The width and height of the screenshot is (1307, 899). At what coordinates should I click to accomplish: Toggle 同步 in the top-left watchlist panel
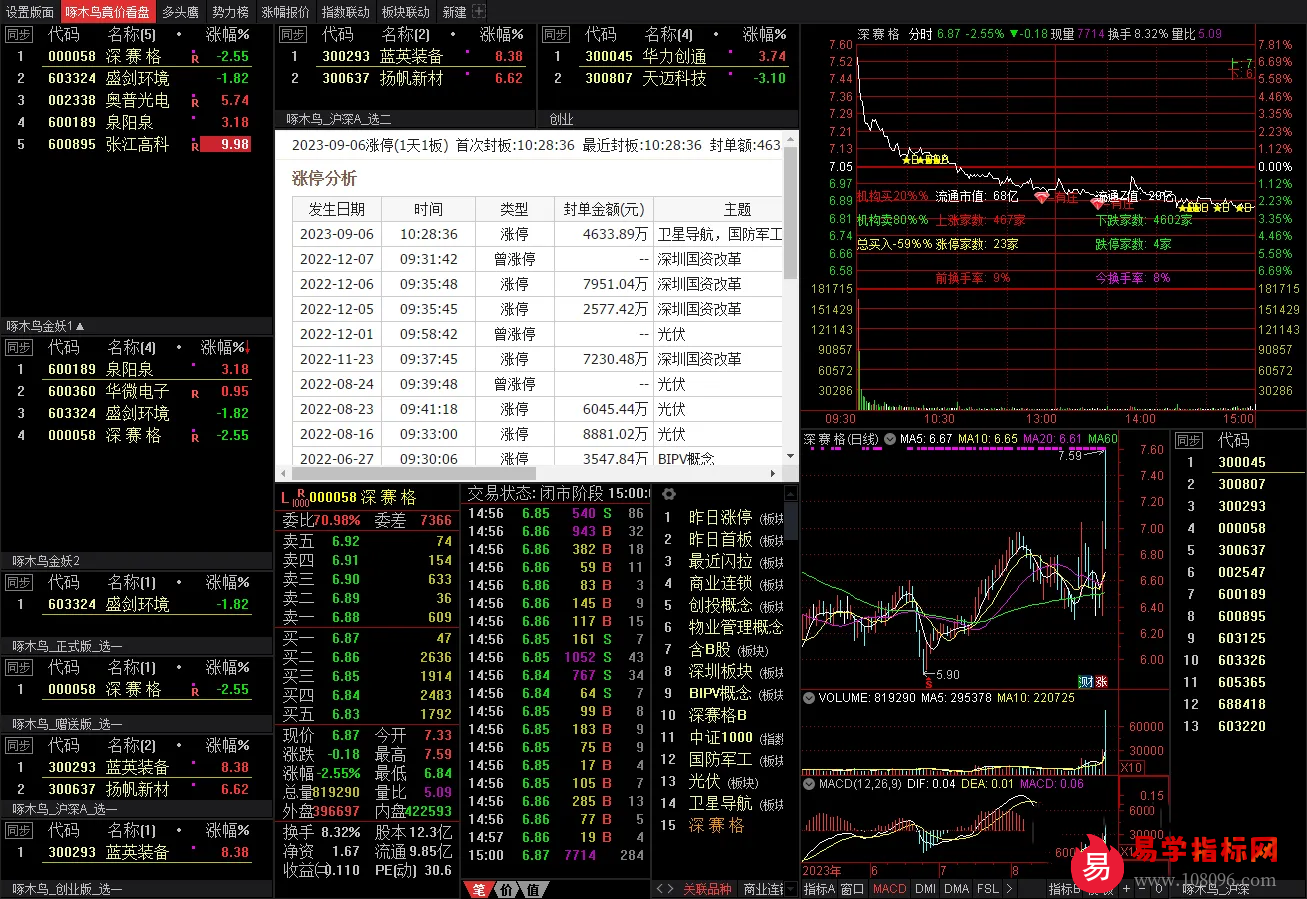click(x=18, y=35)
